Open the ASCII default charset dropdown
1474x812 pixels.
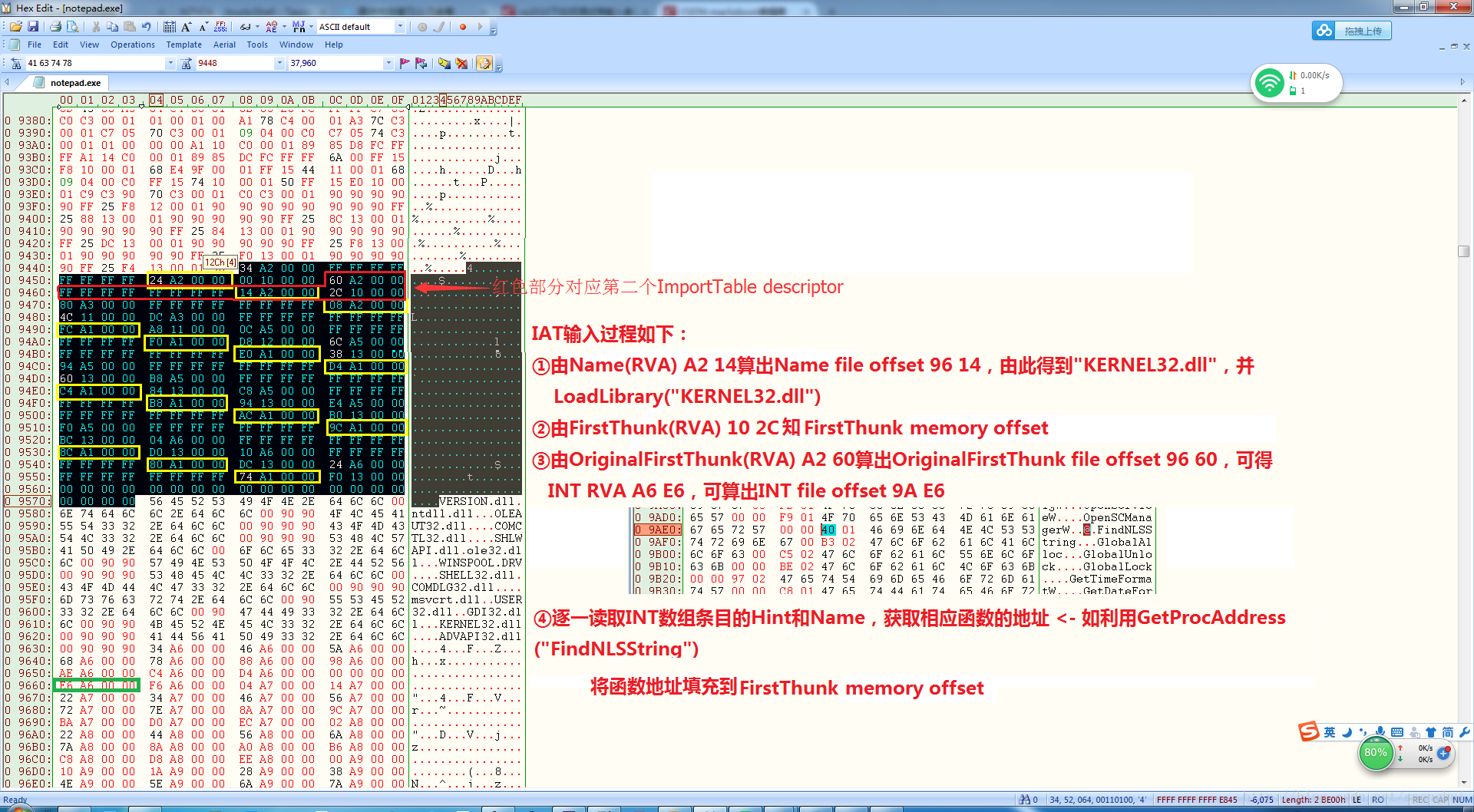click(400, 27)
